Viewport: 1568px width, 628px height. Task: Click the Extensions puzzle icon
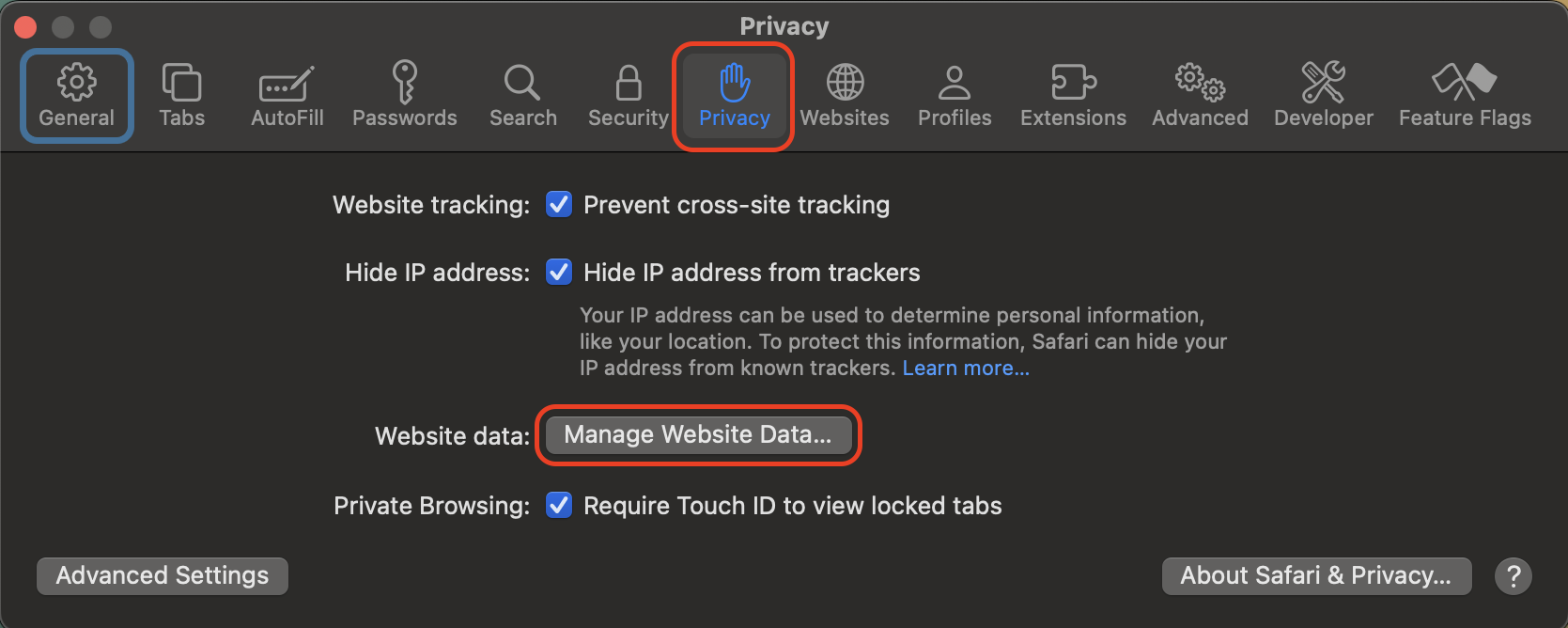pyautogui.click(x=1072, y=94)
